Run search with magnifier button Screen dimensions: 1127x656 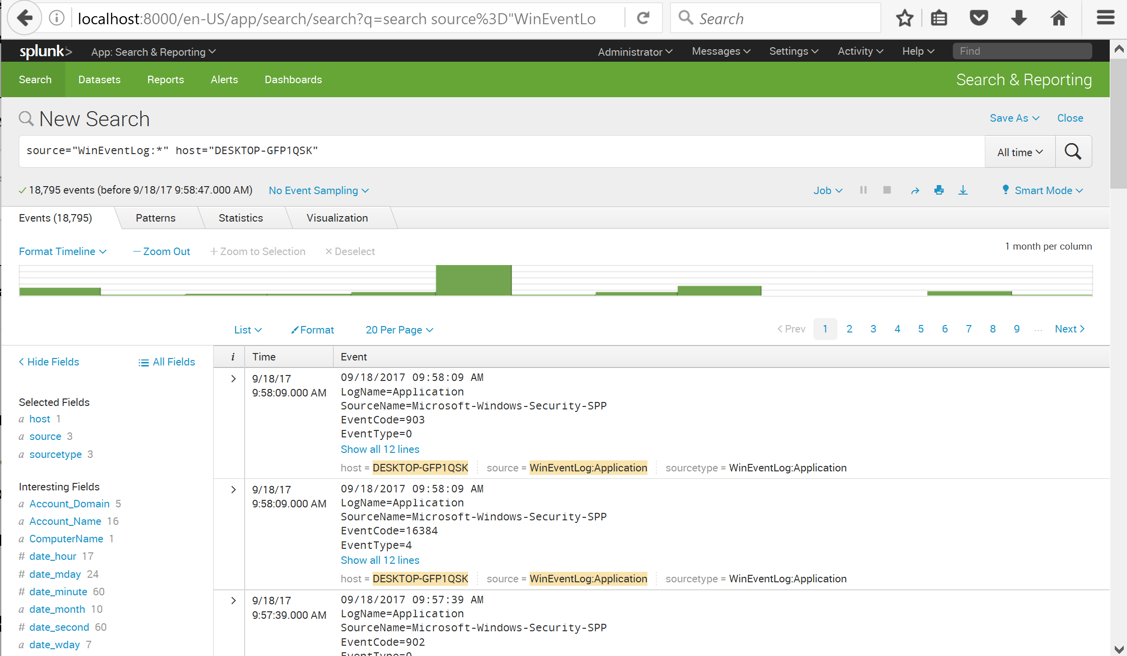coord(1073,152)
